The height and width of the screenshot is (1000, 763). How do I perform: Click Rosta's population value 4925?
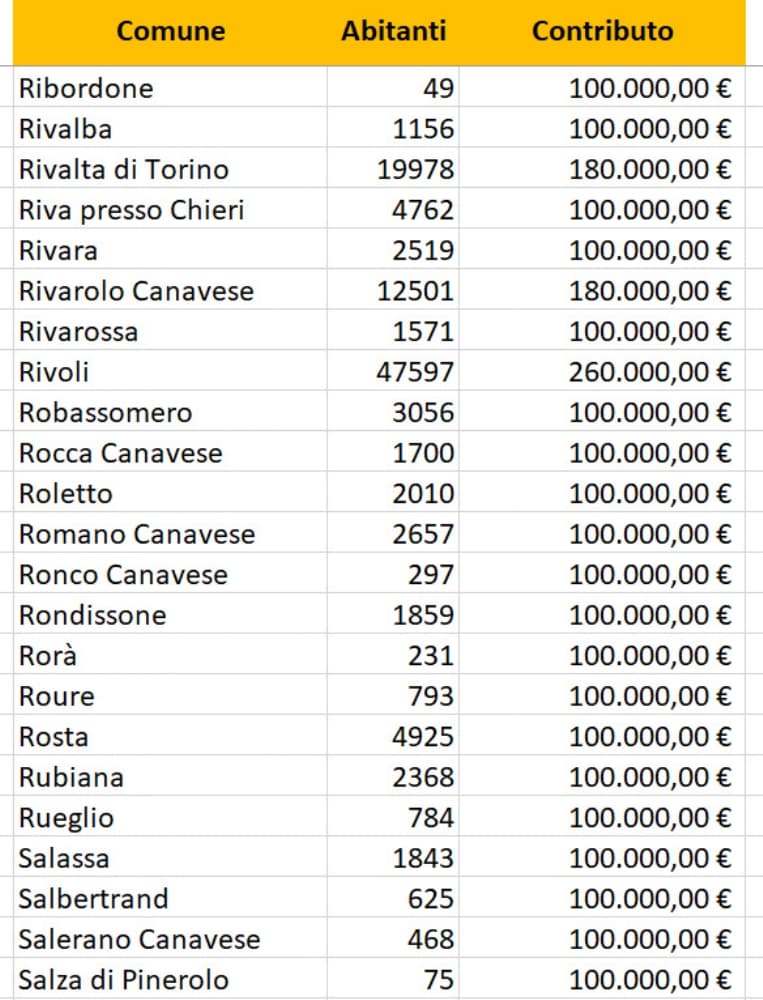[x=422, y=737]
